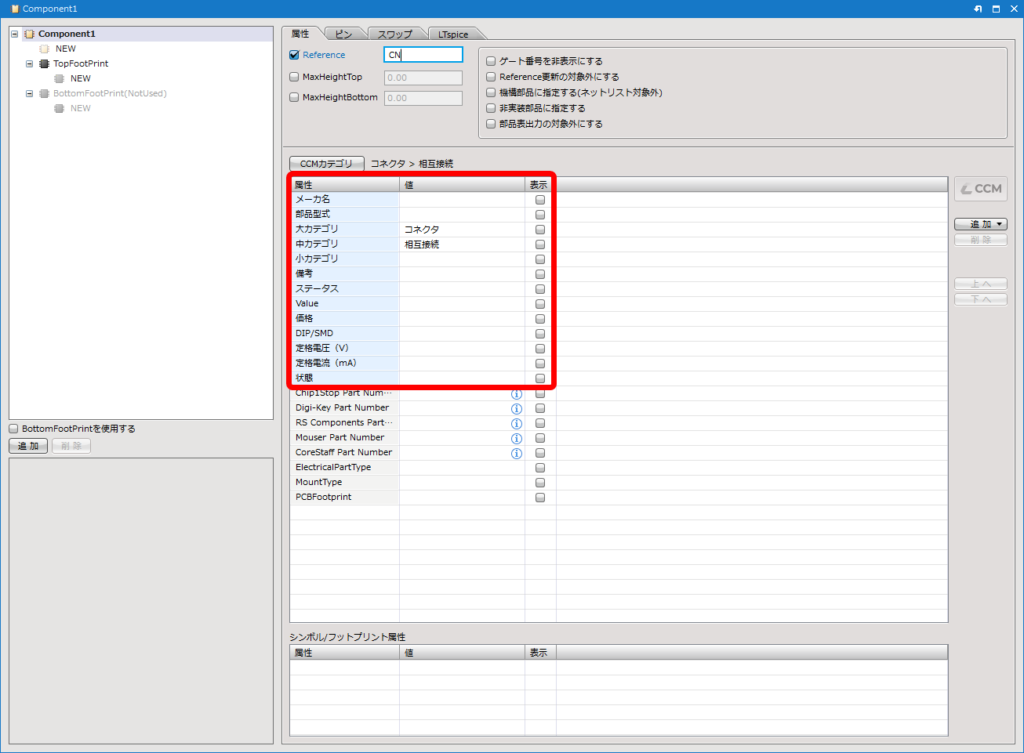1024x753 pixels.
Task: Click the BottomFootPrint(NotUsed) chip icon
Action: point(44,93)
